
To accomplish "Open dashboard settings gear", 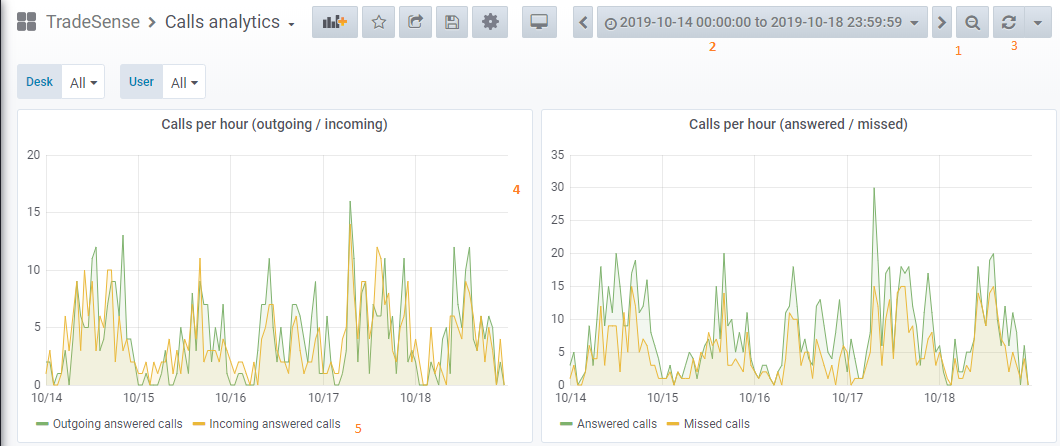I will pyautogui.click(x=490, y=22).
